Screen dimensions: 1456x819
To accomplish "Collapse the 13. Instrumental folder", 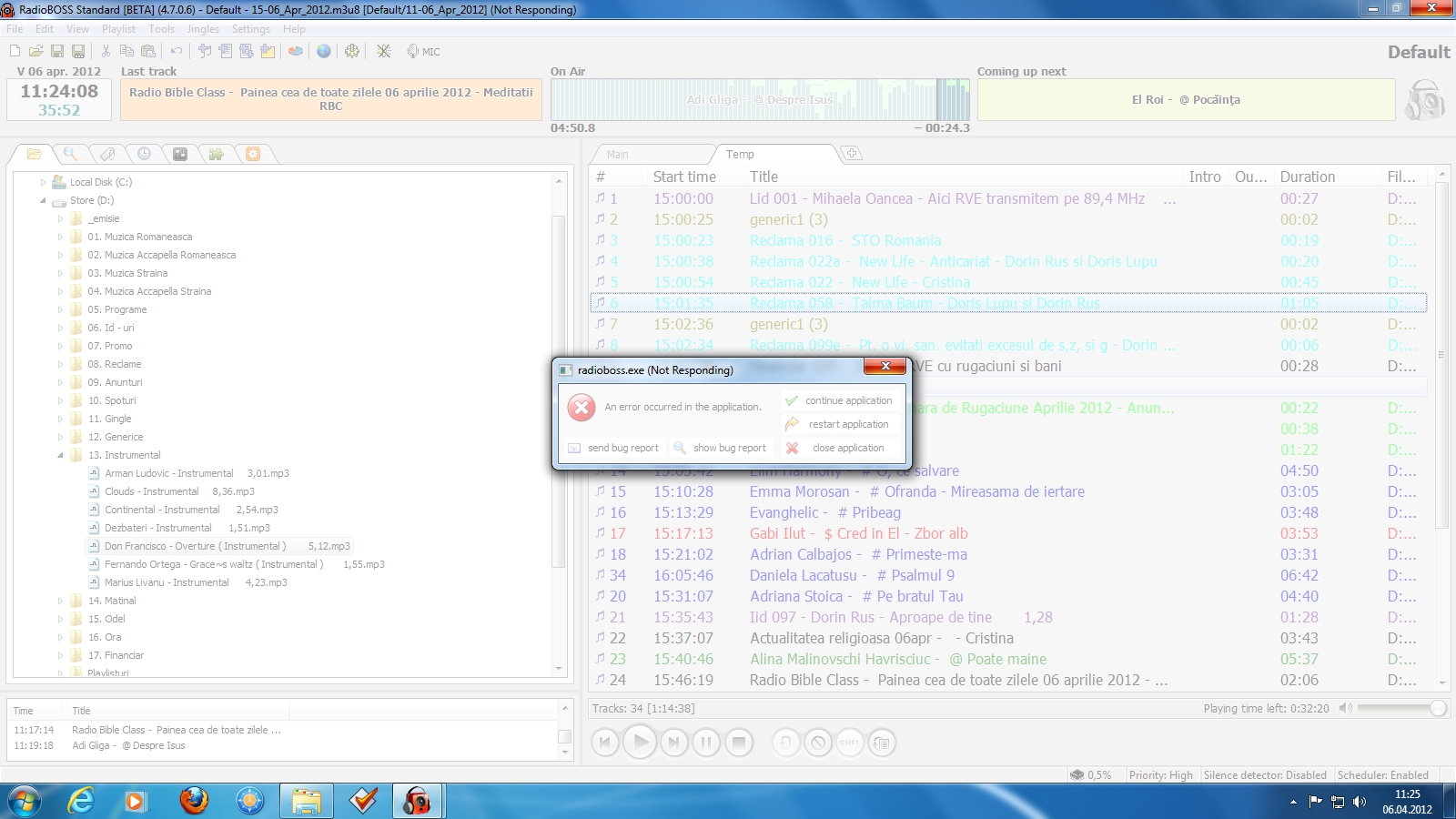I will [61, 455].
